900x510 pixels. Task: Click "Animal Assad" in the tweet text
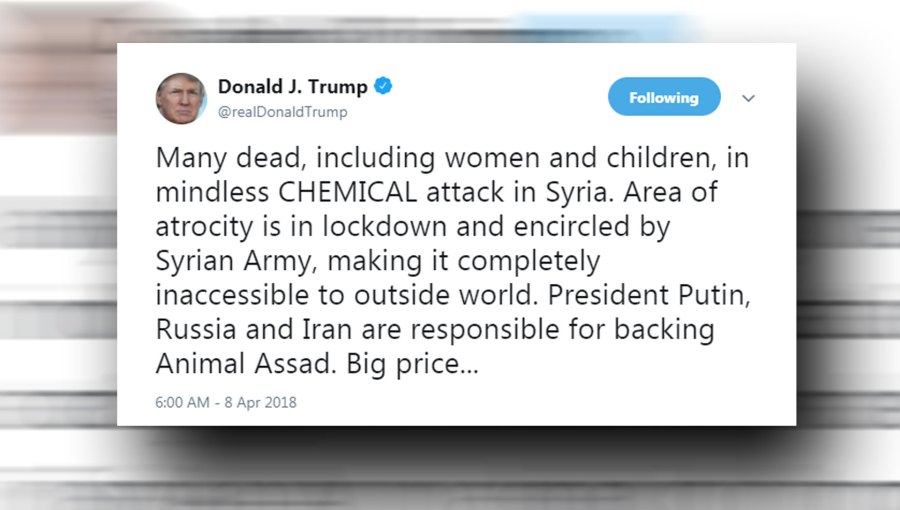[x=242, y=364]
